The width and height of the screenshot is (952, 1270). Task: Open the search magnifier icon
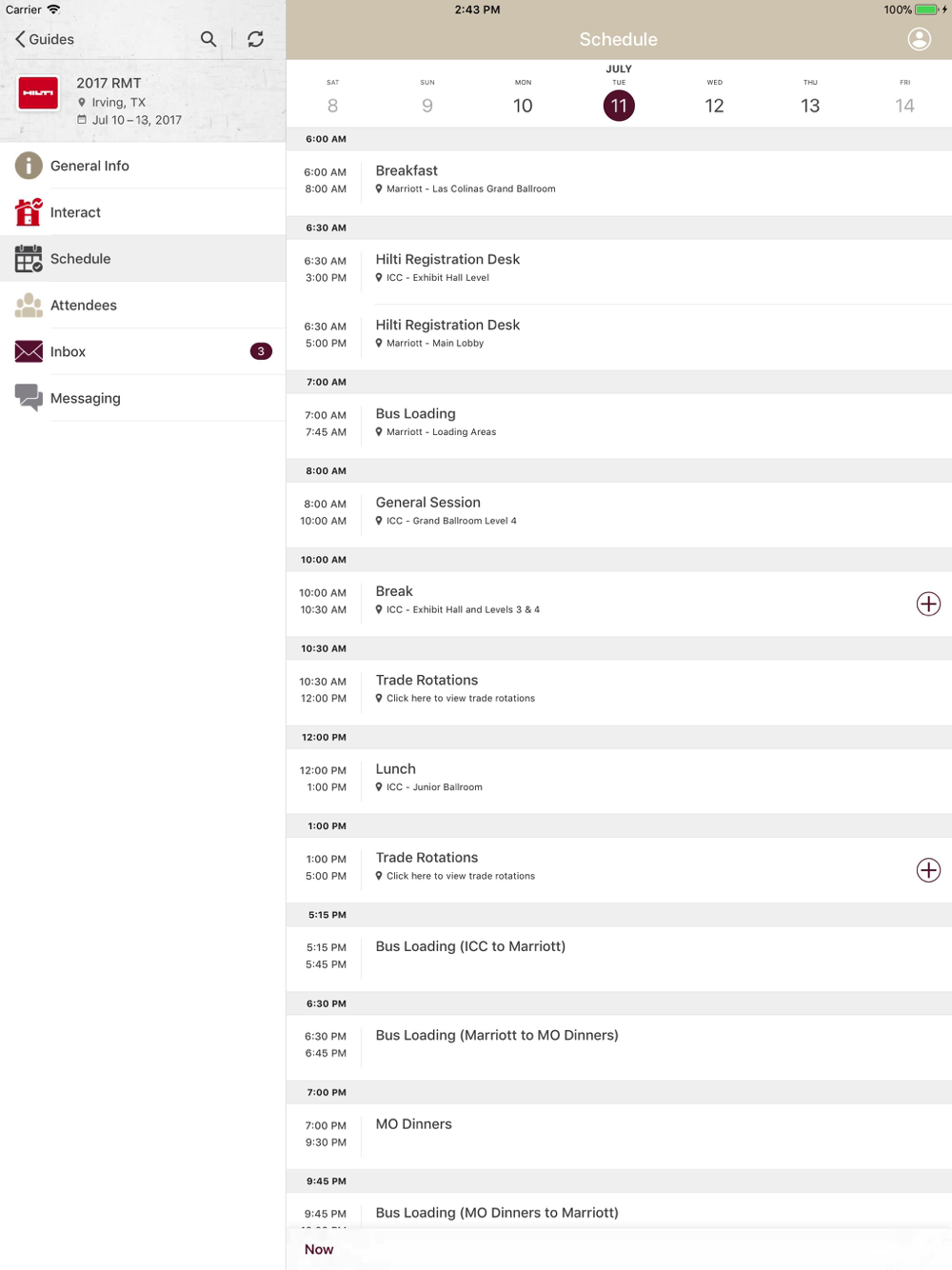point(208,39)
